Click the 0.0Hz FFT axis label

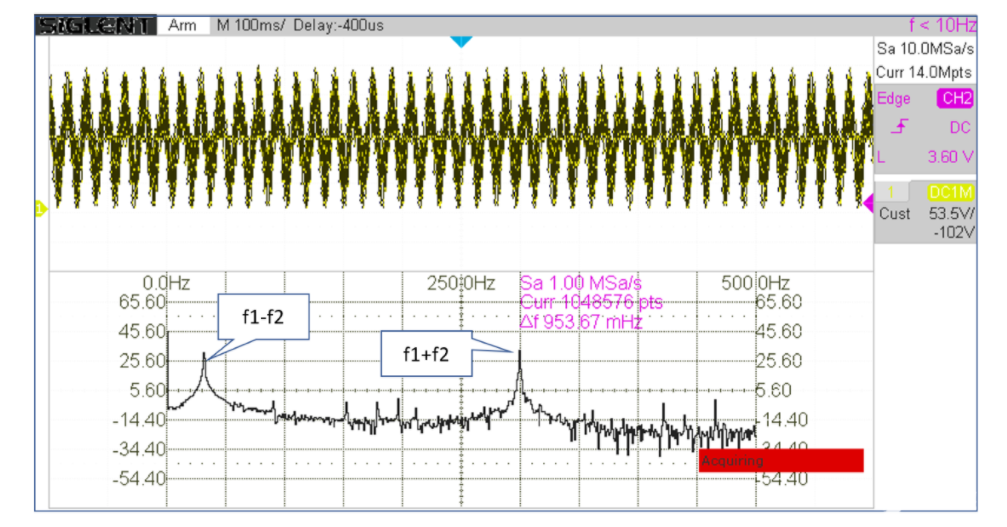click(x=166, y=283)
